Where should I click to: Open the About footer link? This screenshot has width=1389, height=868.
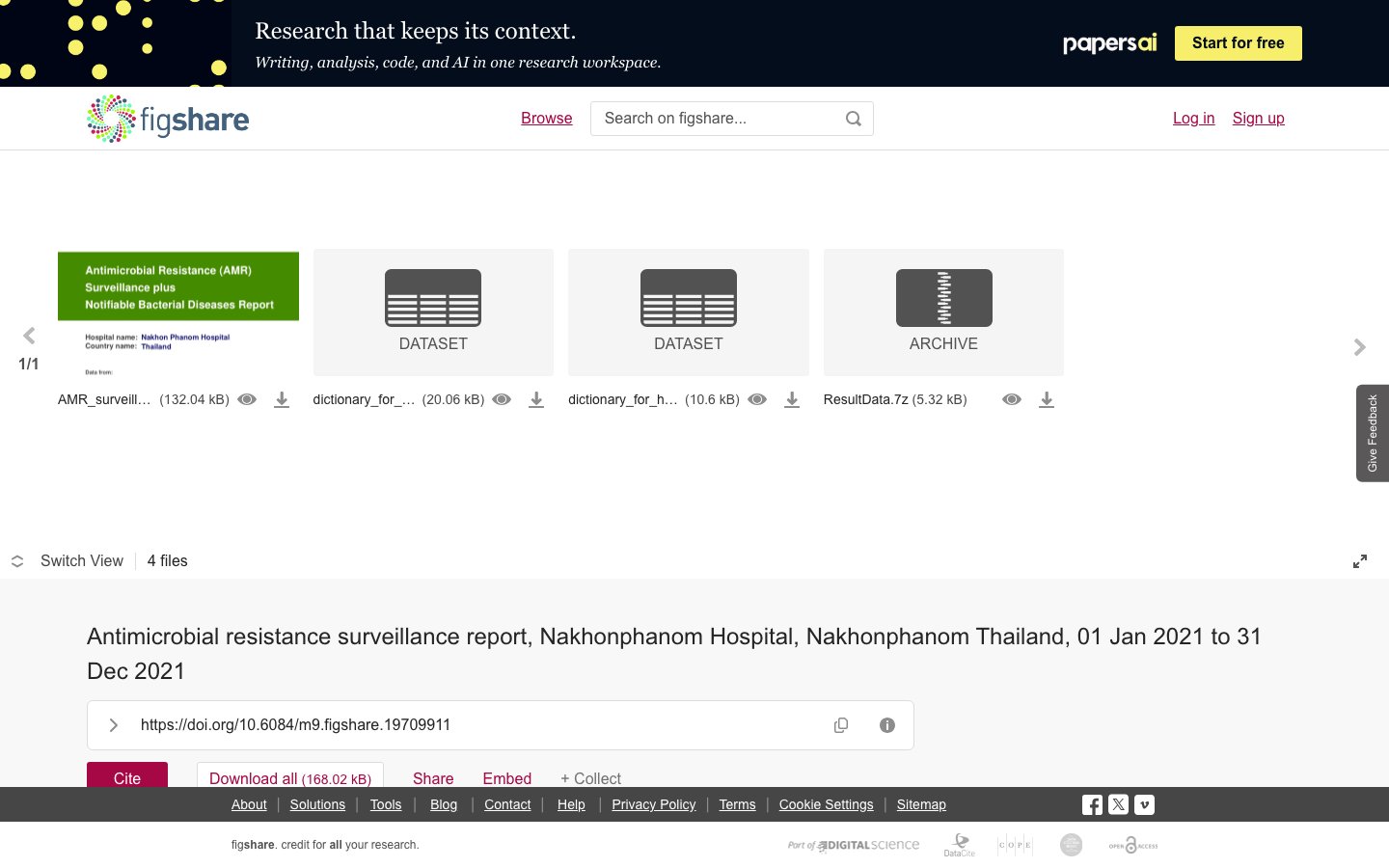click(249, 804)
